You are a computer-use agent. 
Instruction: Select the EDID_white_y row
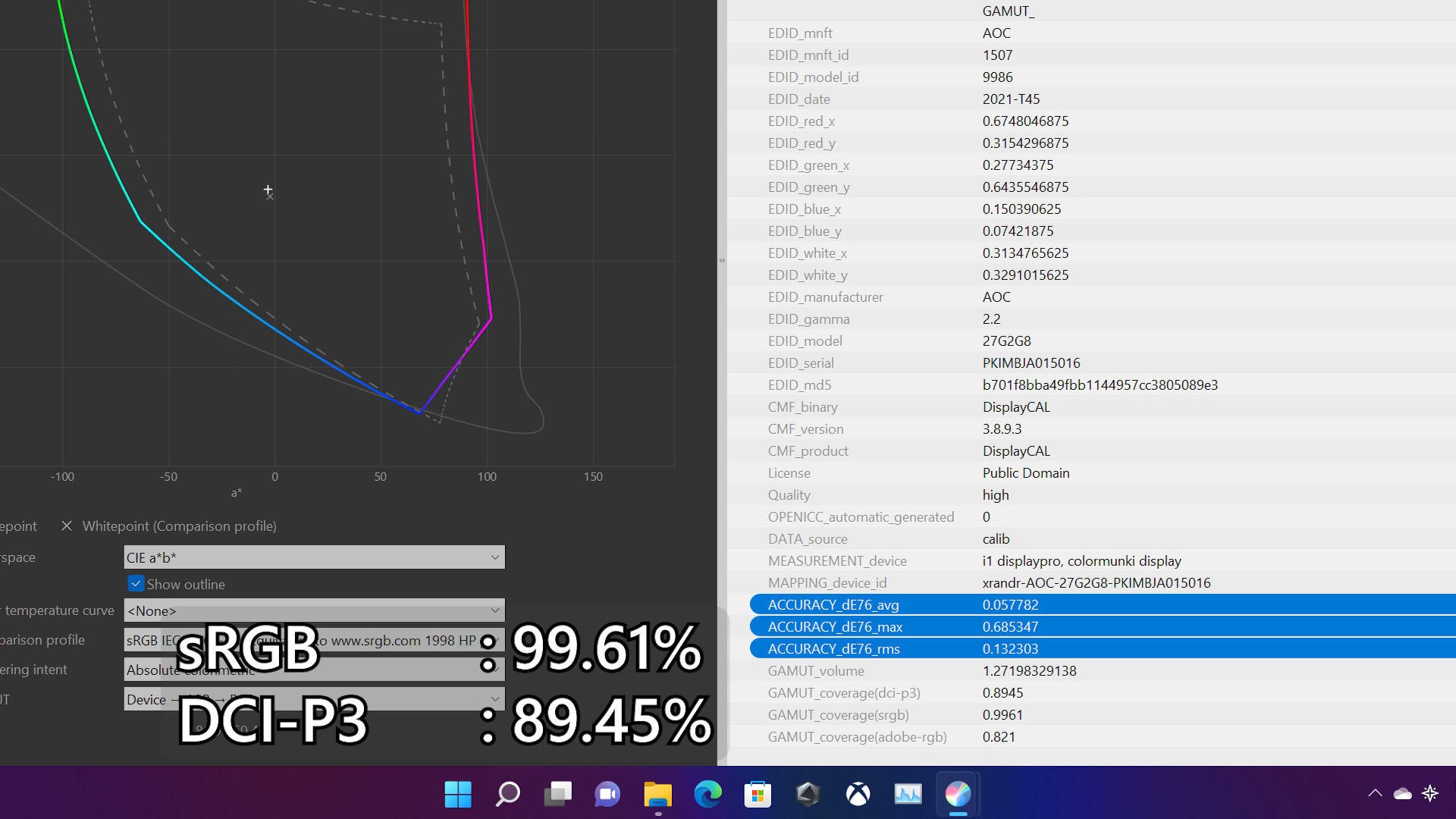[x=1091, y=275]
